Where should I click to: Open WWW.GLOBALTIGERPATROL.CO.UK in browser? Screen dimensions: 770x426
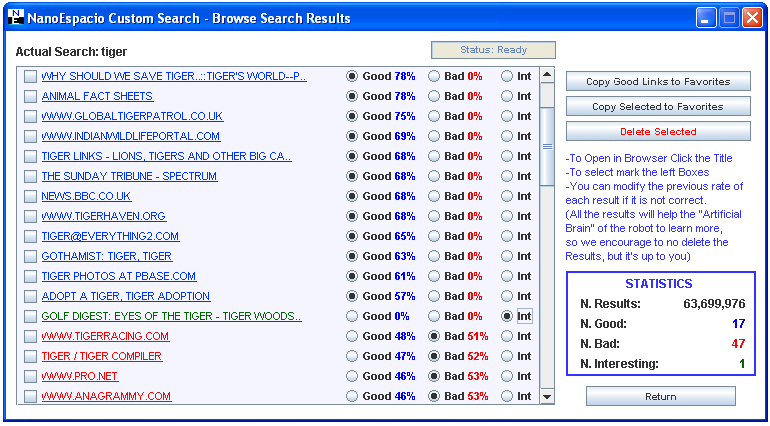[x=132, y=116]
